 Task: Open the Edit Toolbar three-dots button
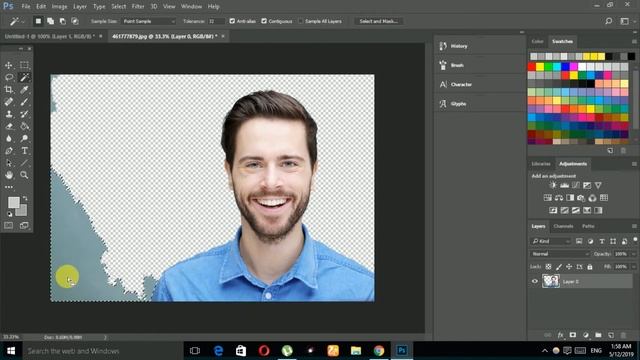tap(9, 187)
